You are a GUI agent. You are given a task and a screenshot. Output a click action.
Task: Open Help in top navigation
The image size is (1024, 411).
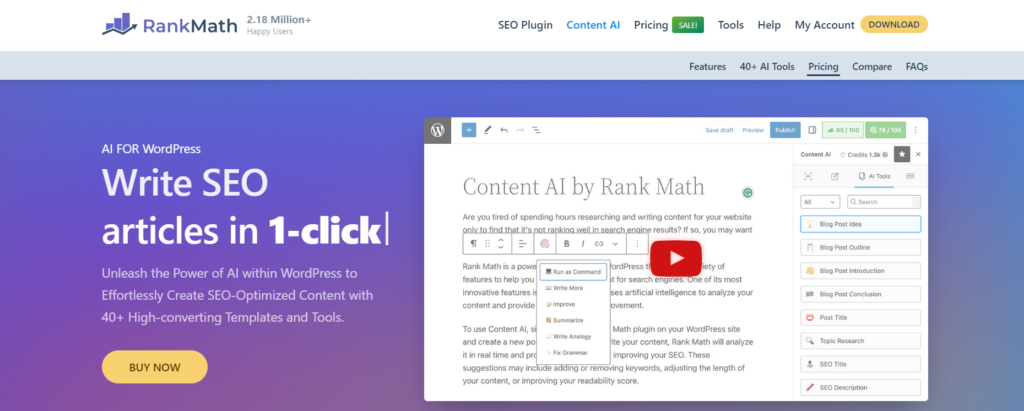(x=769, y=25)
